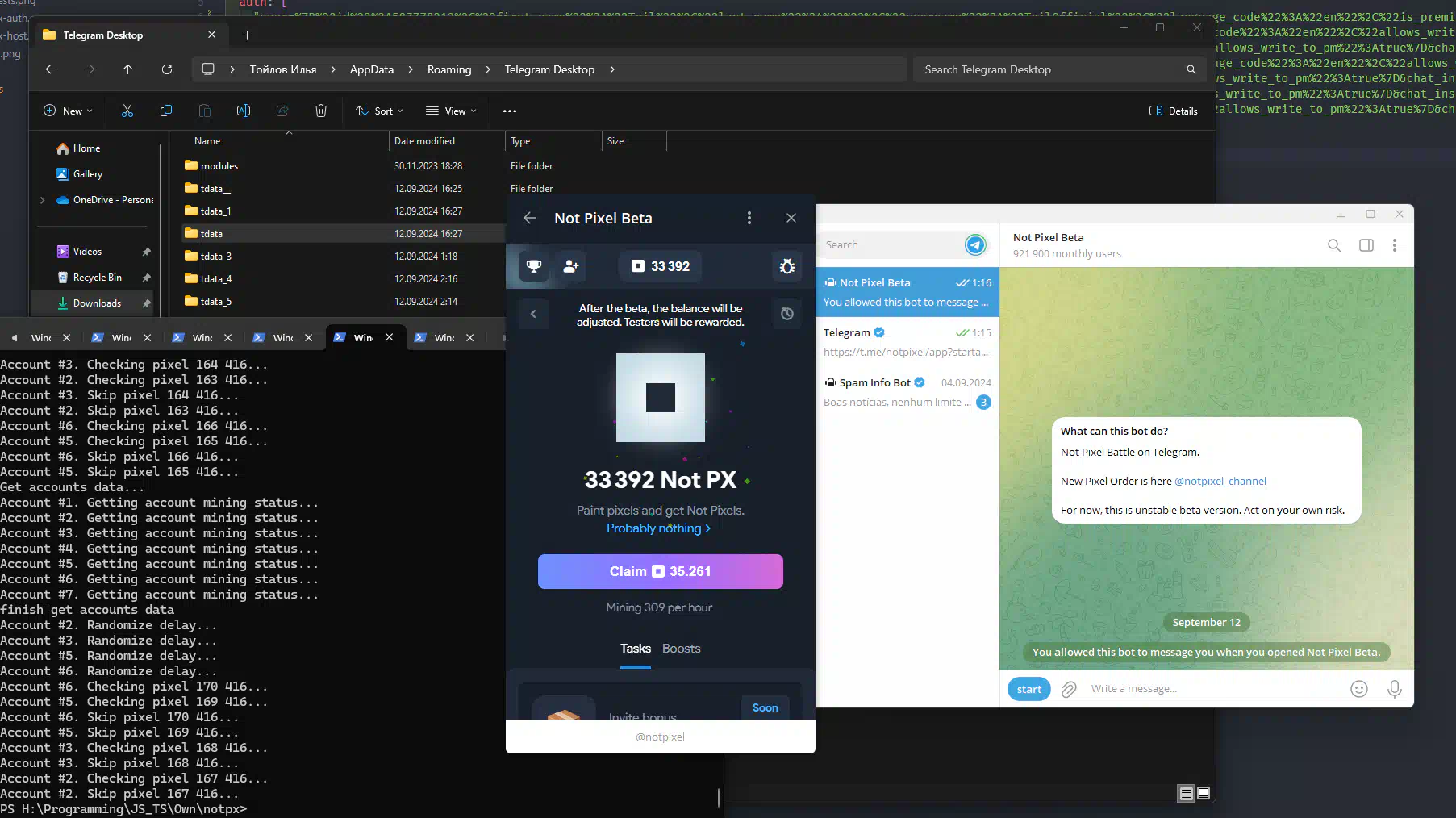Open Telegram chat three-dot options menu
This screenshot has height=818, width=1456.
[1395, 245]
